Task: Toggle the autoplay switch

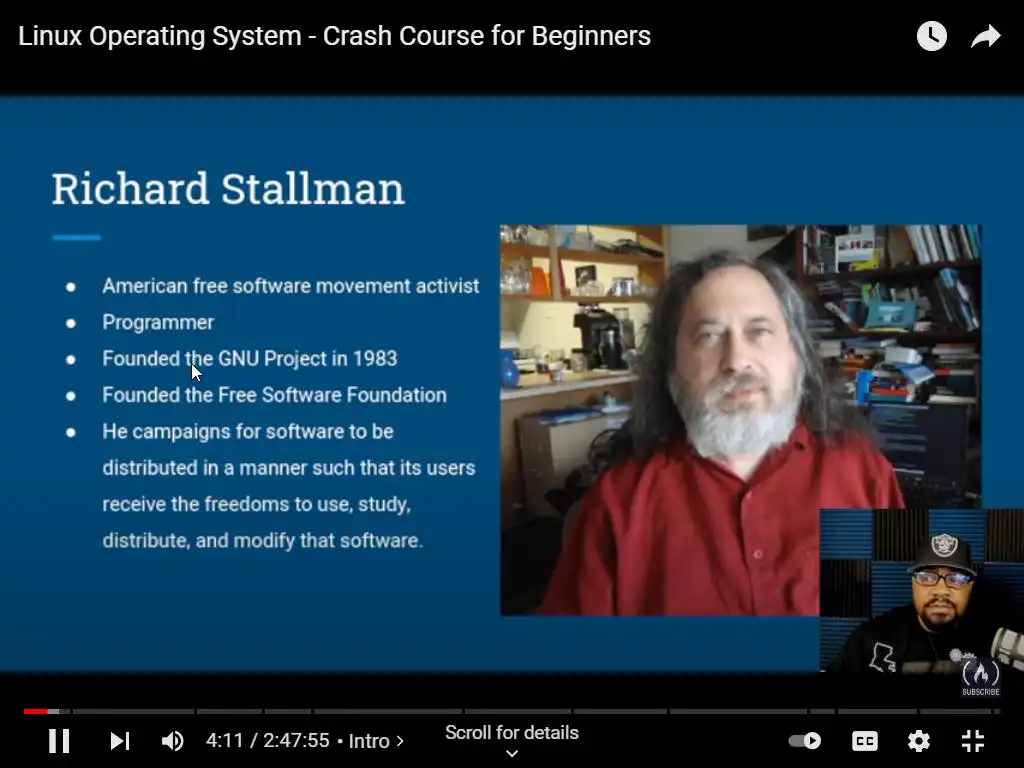Action: pos(805,741)
